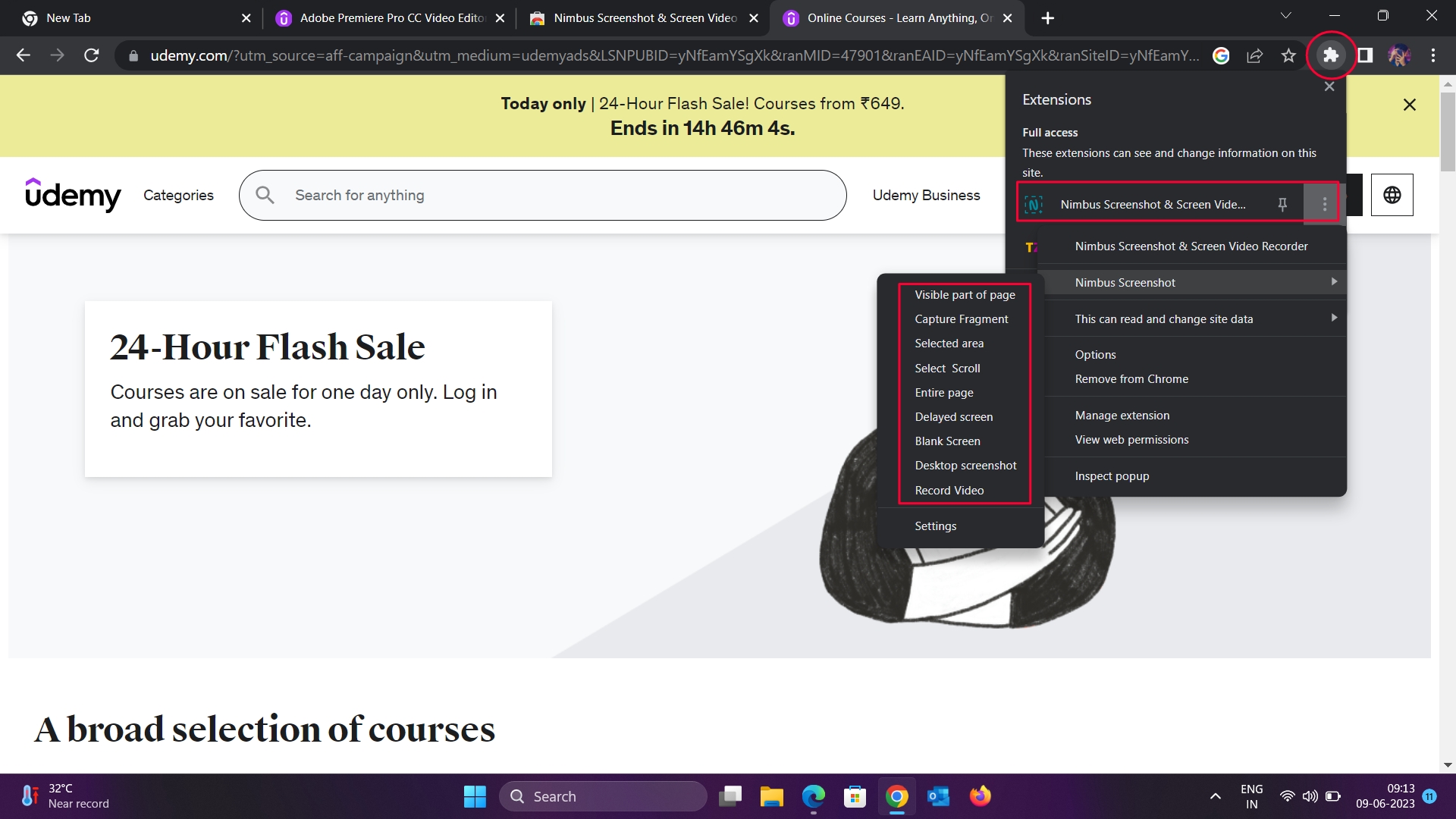Open Udemy Business link
Screen dimensions: 1456x819
(926, 195)
